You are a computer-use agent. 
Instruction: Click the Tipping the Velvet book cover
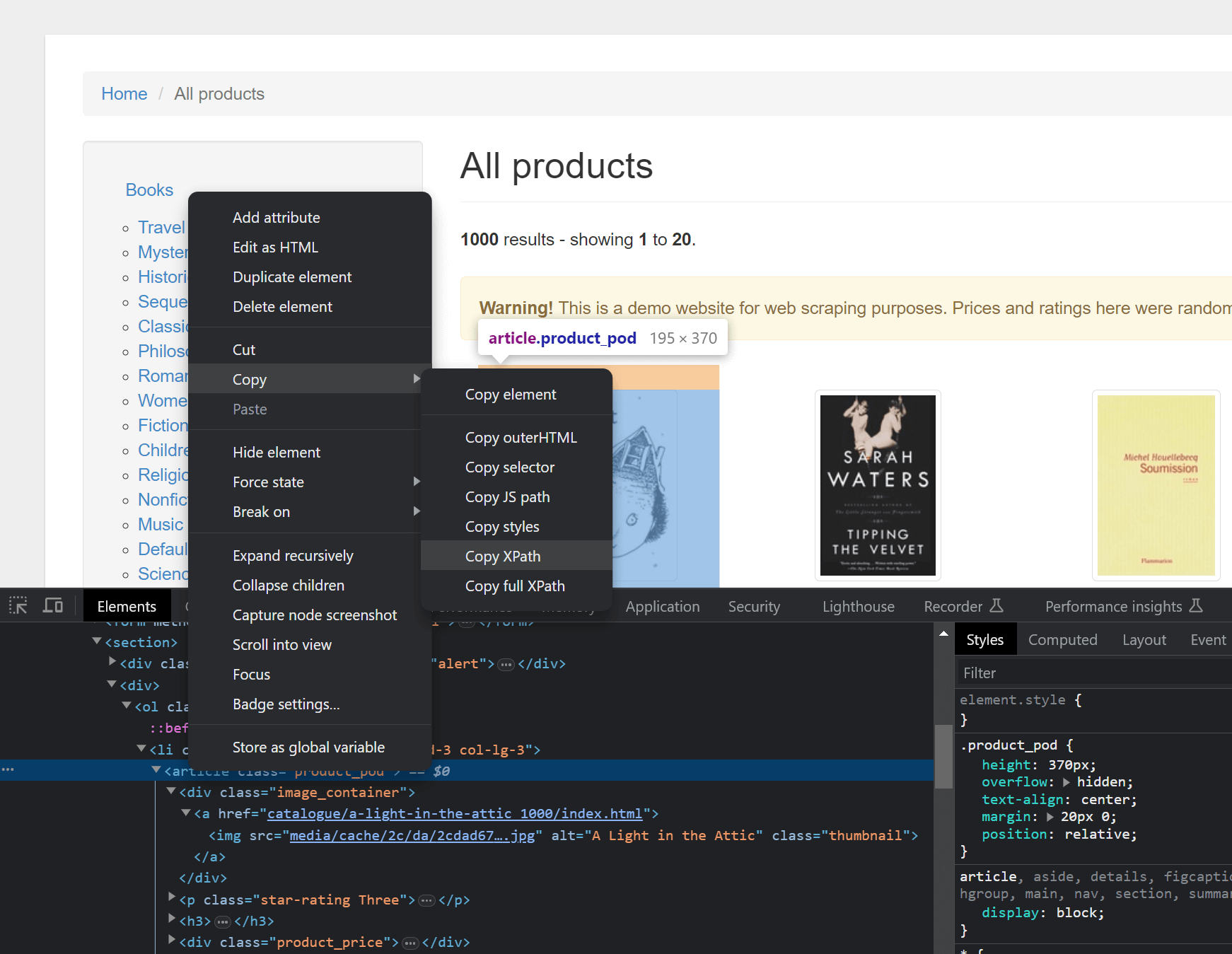coord(877,486)
